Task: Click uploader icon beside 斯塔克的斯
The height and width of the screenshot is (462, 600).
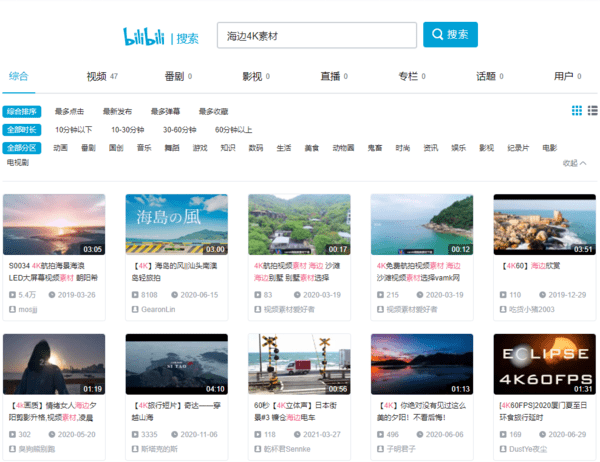Action: [x=135, y=449]
